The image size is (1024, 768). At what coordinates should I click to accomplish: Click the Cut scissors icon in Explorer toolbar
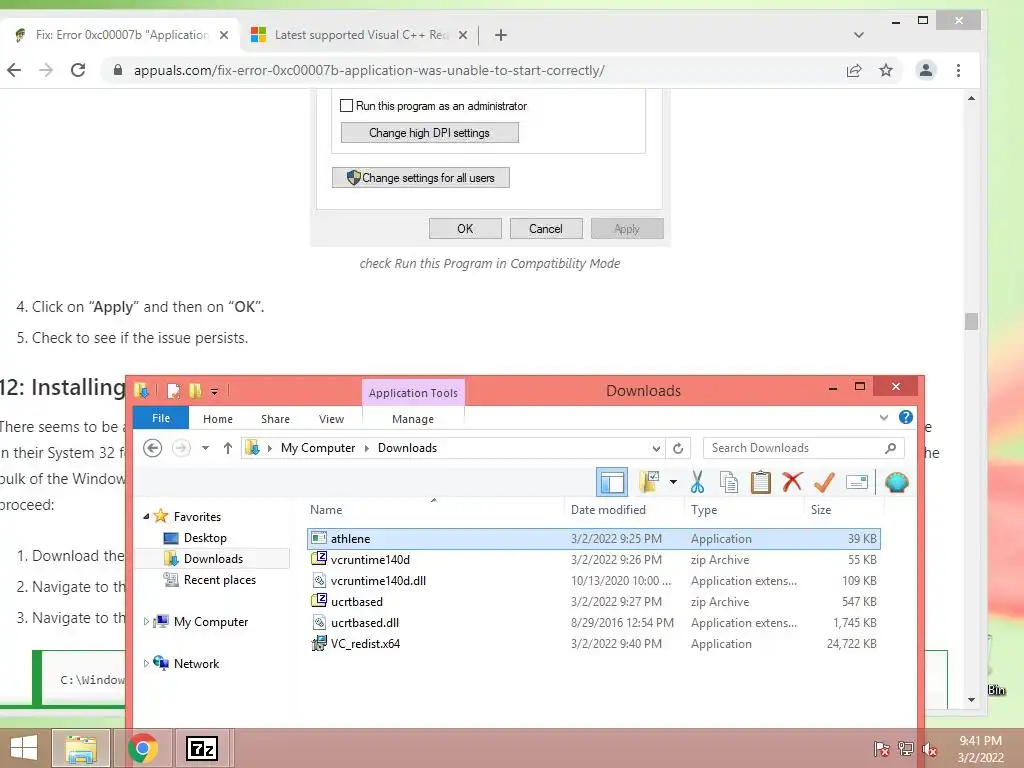tap(697, 483)
